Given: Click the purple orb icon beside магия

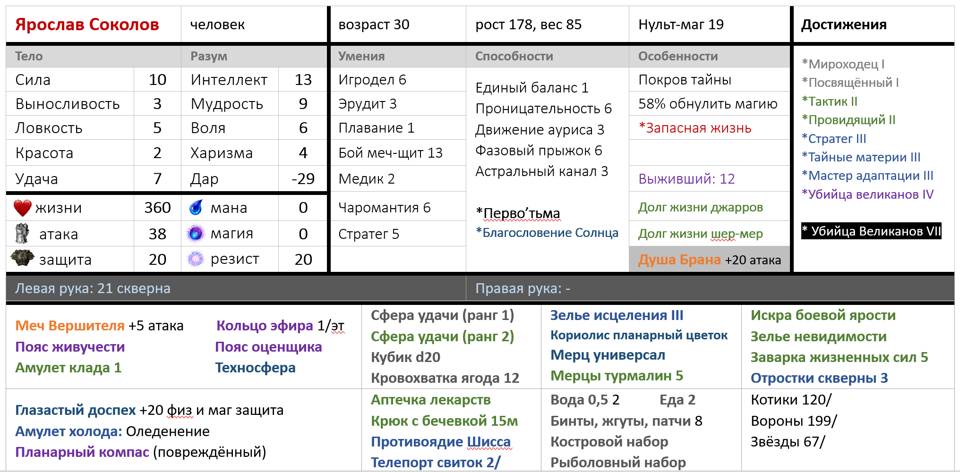Looking at the screenshot, I should pyautogui.click(x=197, y=234).
